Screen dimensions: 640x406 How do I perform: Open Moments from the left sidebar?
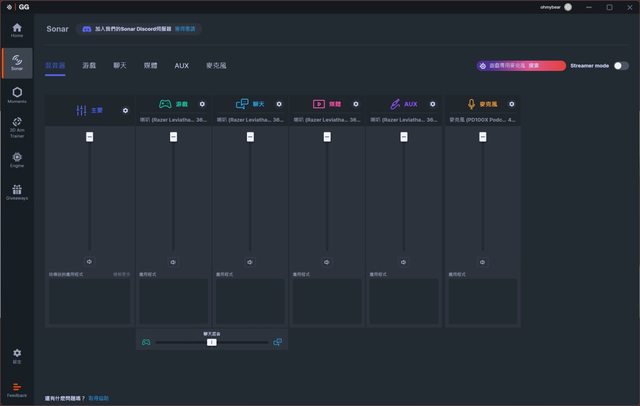click(x=17, y=95)
